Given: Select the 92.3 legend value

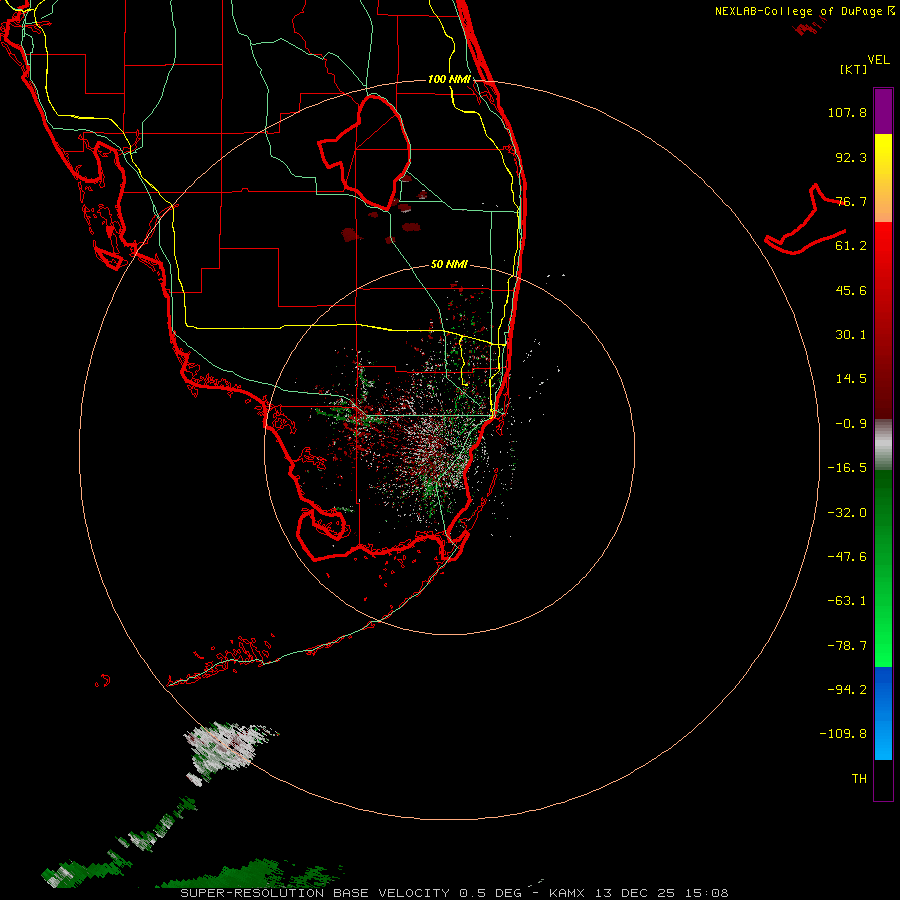Looking at the screenshot, I should pyautogui.click(x=851, y=157).
